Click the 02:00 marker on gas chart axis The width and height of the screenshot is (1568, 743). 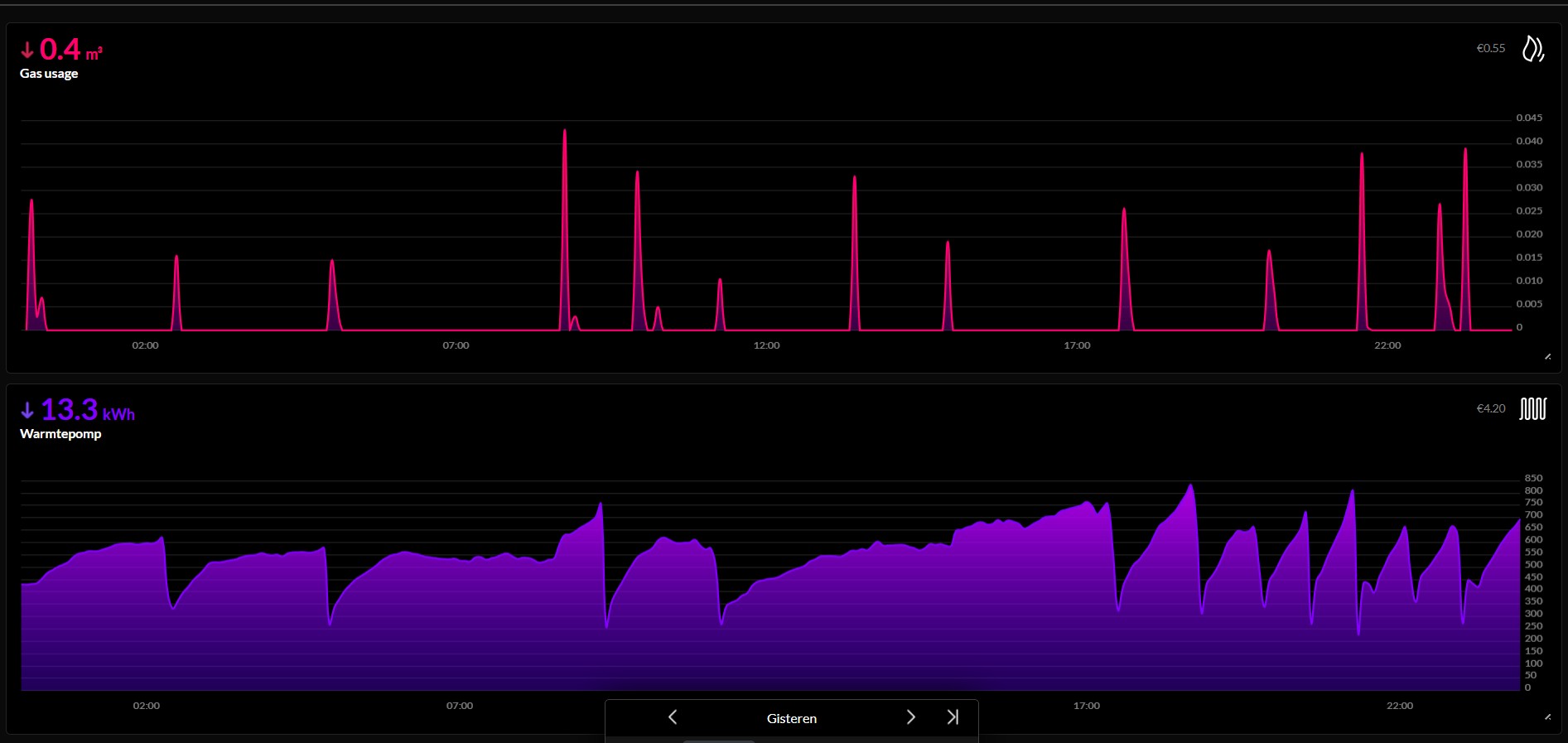pyautogui.click(x=145, y=345)
